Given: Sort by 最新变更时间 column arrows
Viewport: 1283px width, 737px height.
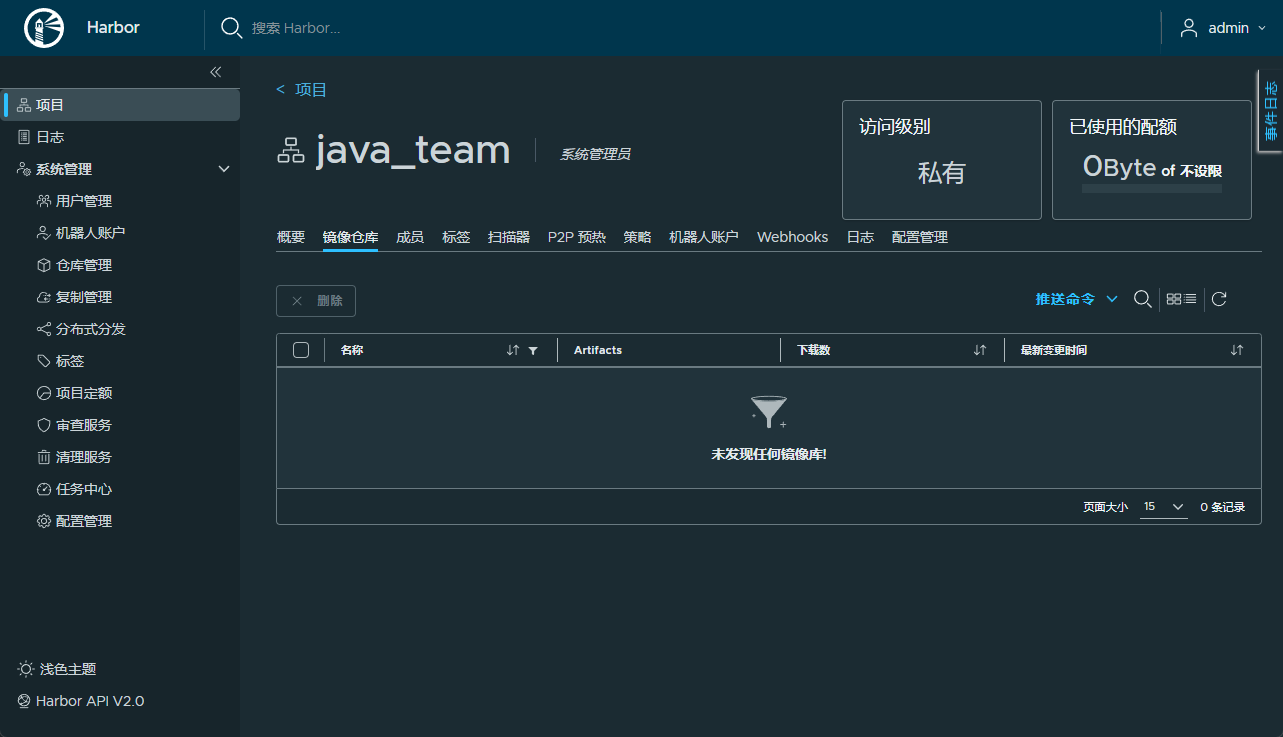Looking at the screenshot, I should (1237, 350).
